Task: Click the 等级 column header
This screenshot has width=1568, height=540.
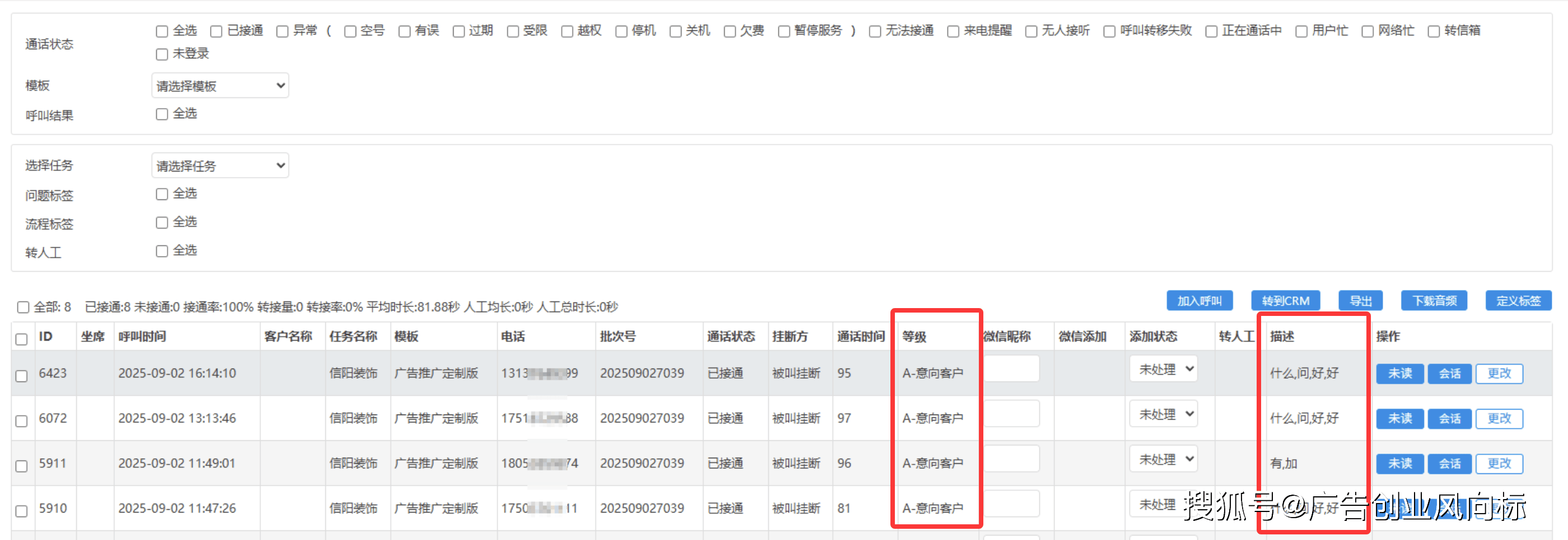Action: click(x=914, y=336)
